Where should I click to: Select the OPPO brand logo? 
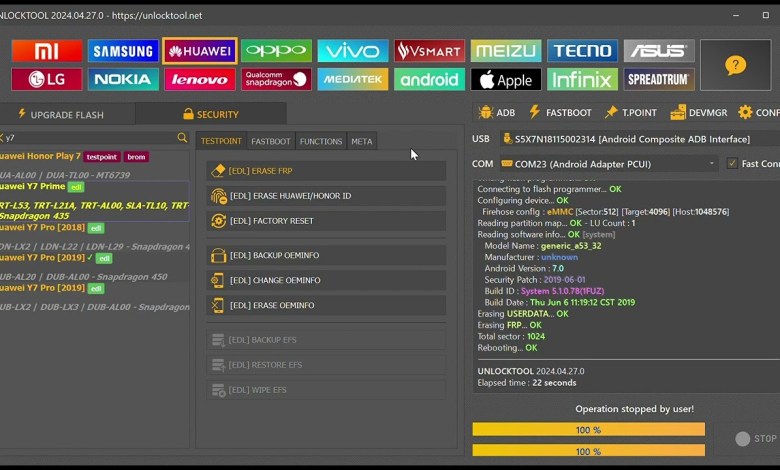(276, 51)
